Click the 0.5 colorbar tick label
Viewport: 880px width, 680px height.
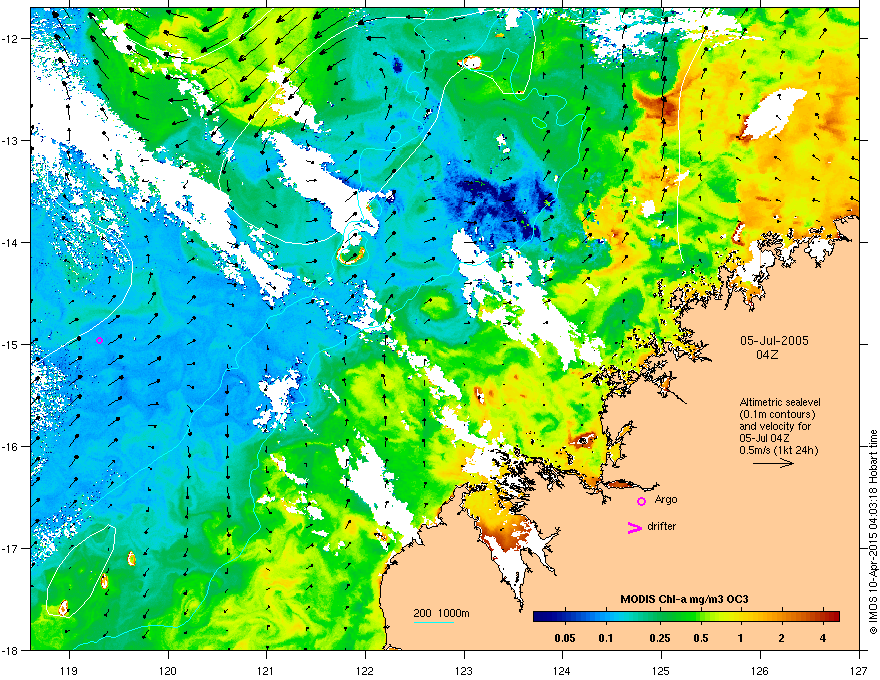(701, 638)
